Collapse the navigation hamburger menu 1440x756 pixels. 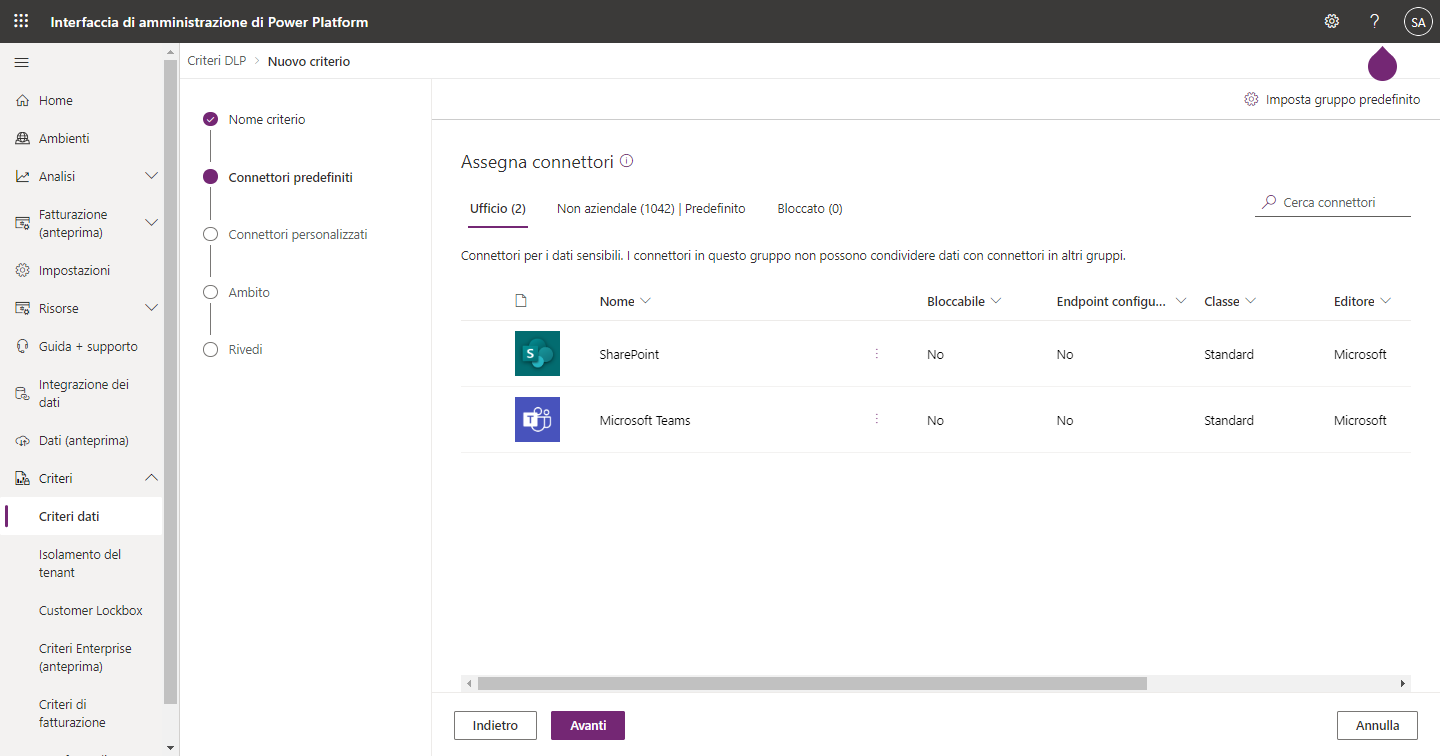point(21,63)
